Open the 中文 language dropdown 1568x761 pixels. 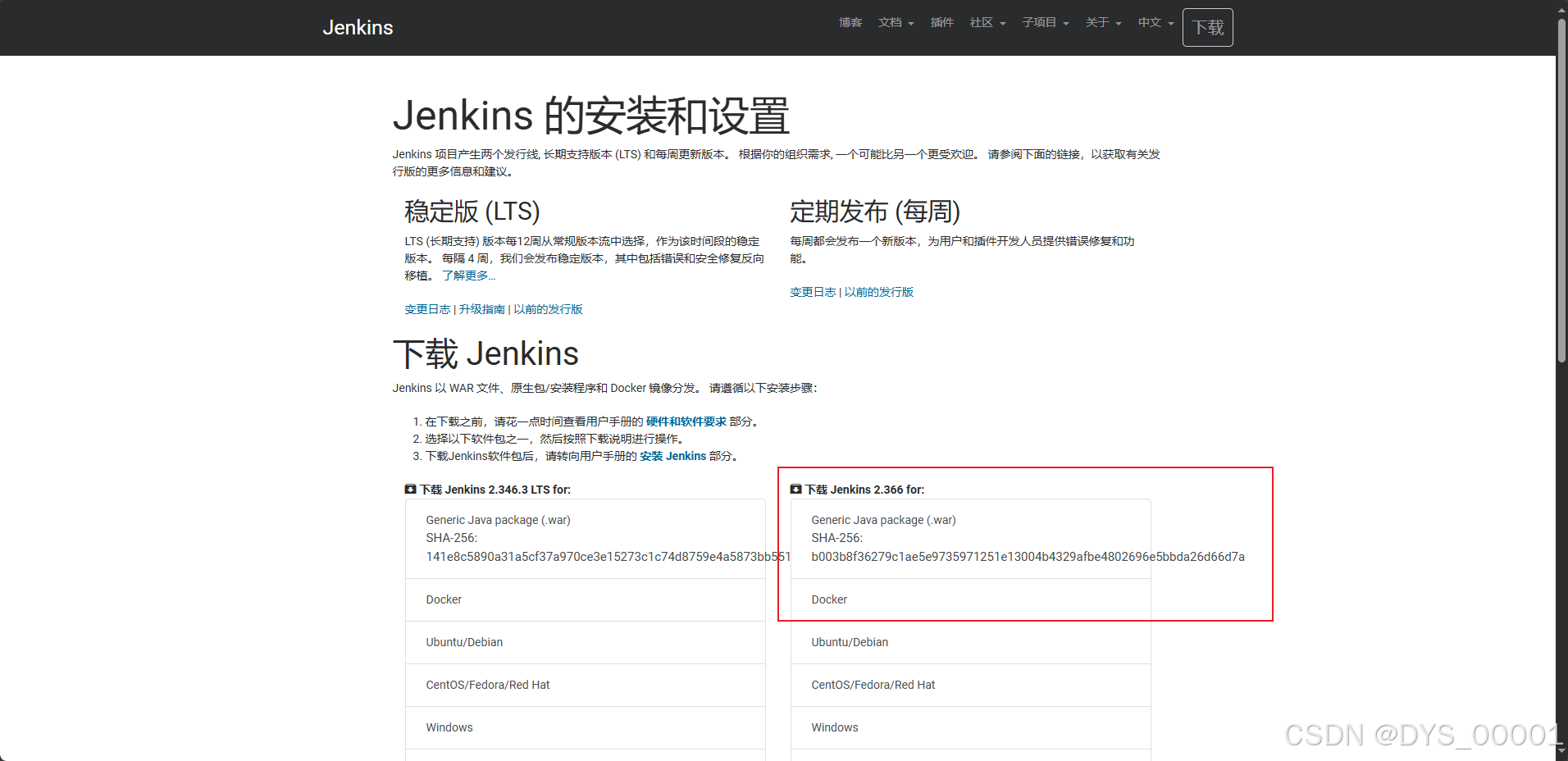click(x=1155, y=22)
